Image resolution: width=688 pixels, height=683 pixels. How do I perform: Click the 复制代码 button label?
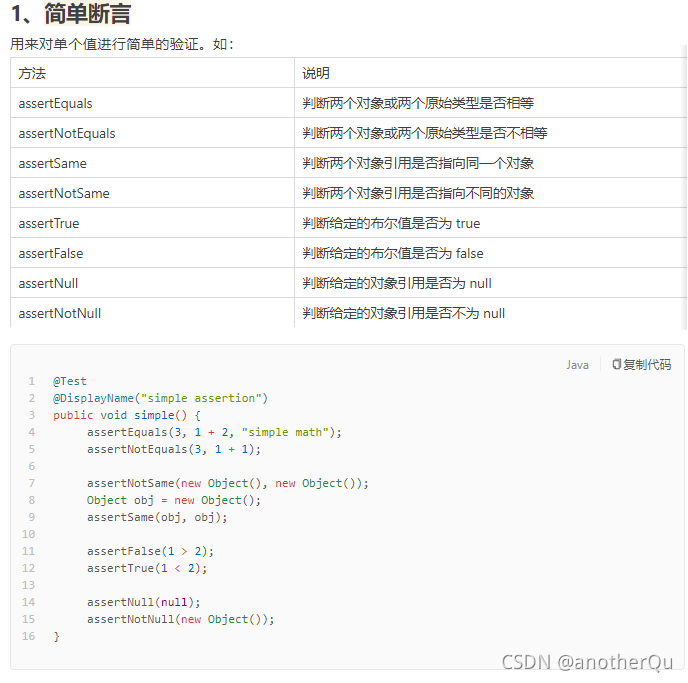coord(647,365)
